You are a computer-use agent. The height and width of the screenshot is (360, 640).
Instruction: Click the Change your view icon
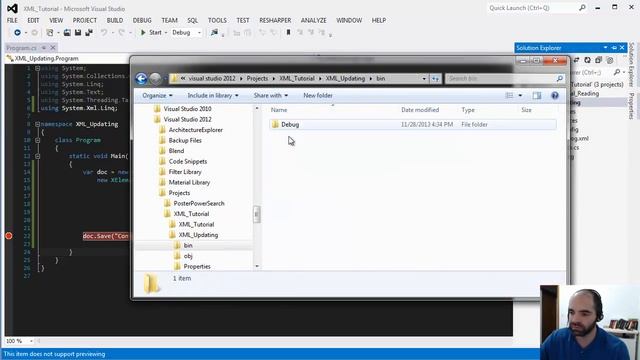[x=509, y=96]
